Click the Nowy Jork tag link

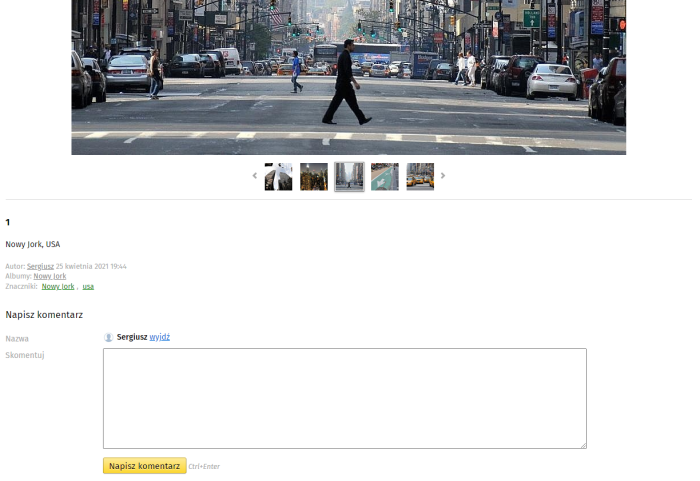(58, 286)
